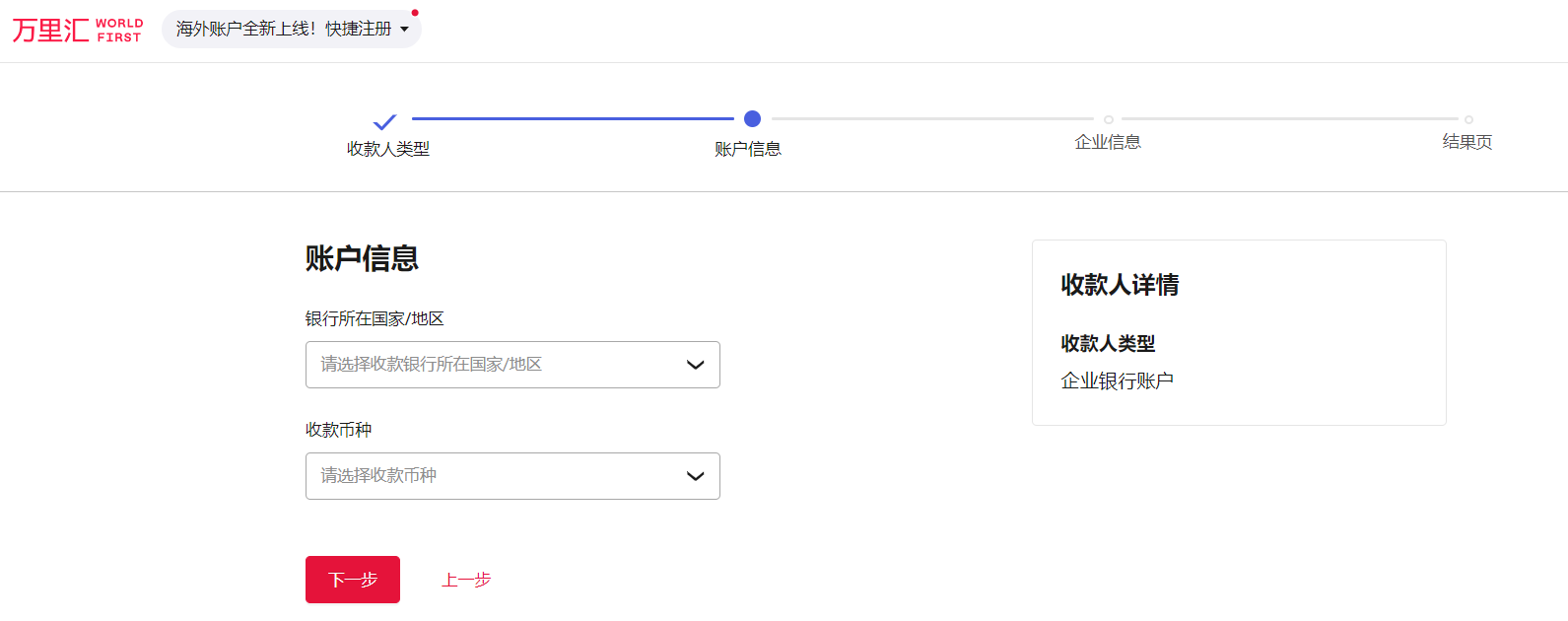This screenshot has height=621, width=1568.
Task: Jump to the 结果页 step label
Action: click(x=1466, y=142)
